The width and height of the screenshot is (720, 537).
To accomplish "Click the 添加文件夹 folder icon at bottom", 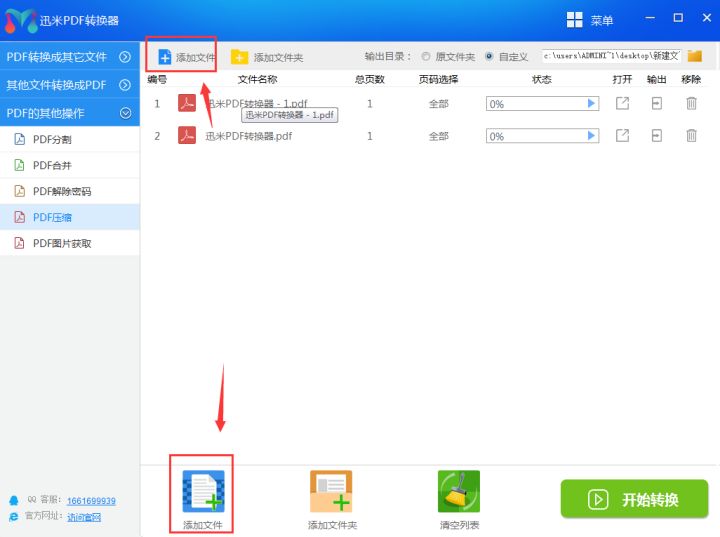I will point(331,491).
